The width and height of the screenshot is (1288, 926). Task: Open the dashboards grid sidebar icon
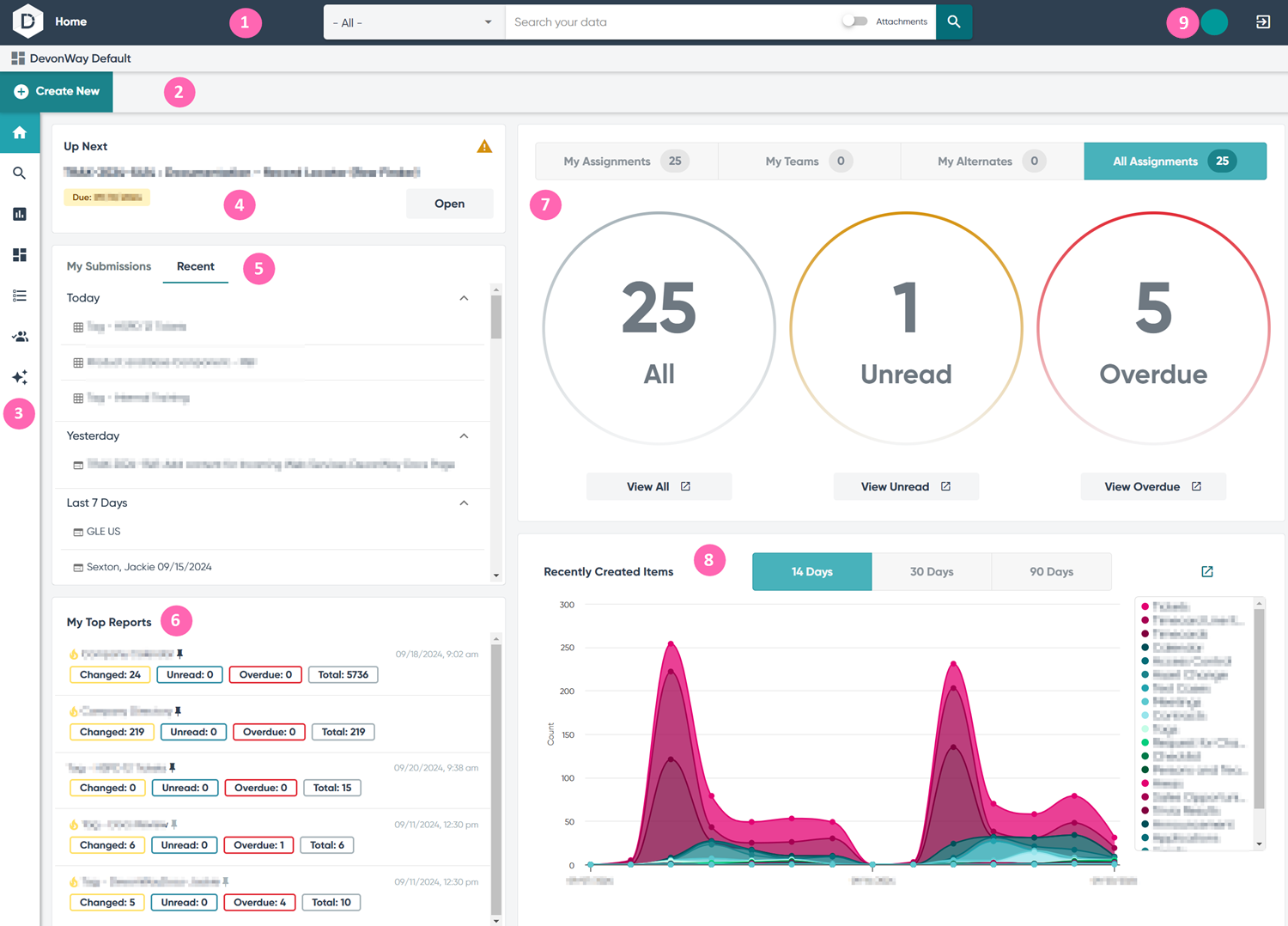click(x=20, y=255)
